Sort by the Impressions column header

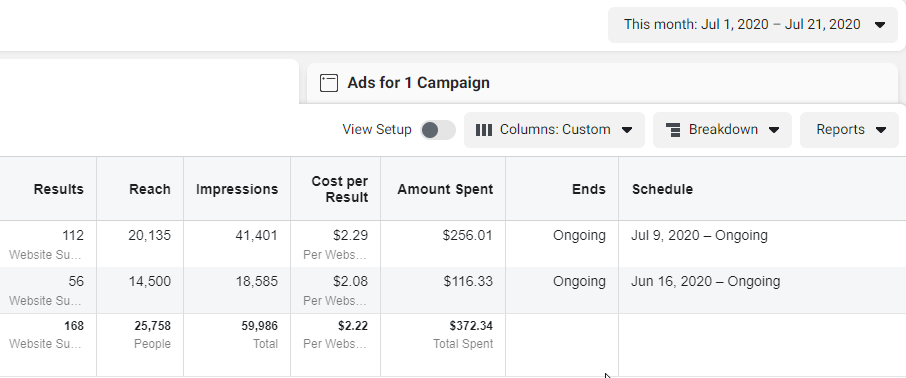[x=237, y=189]
